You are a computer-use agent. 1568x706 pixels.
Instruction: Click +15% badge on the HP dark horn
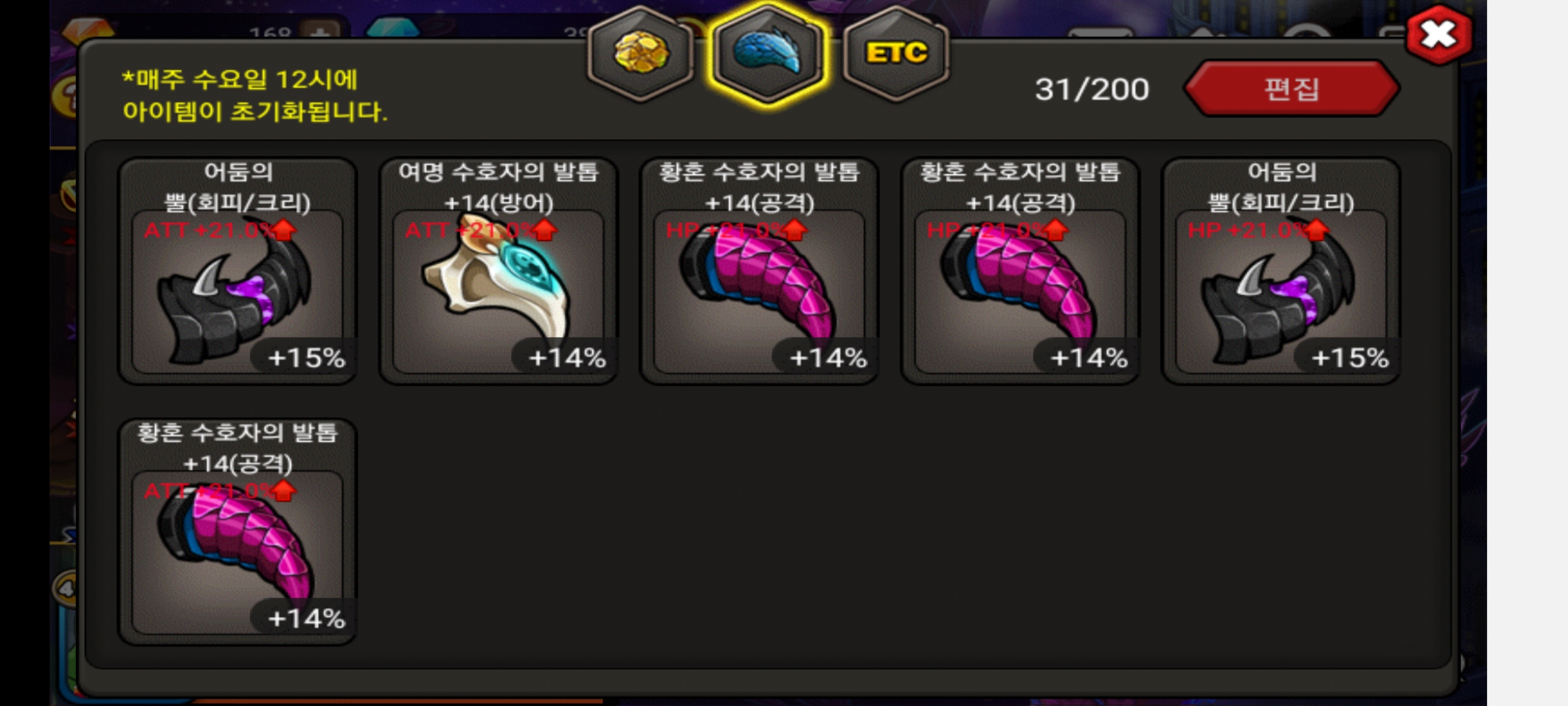tap(1349, 358)
